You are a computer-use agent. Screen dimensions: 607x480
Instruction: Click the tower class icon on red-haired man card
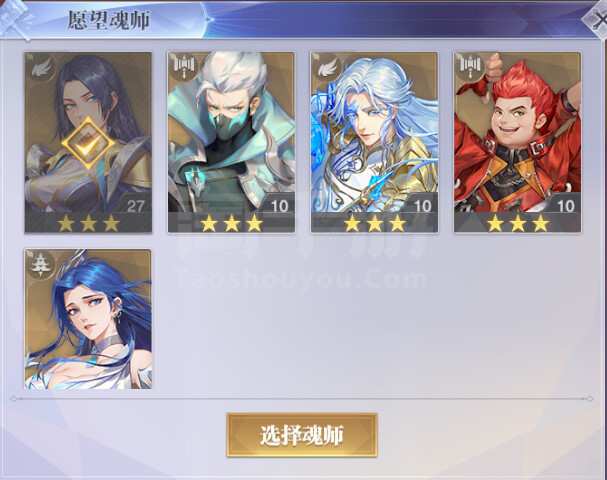[x=470, y=67]
